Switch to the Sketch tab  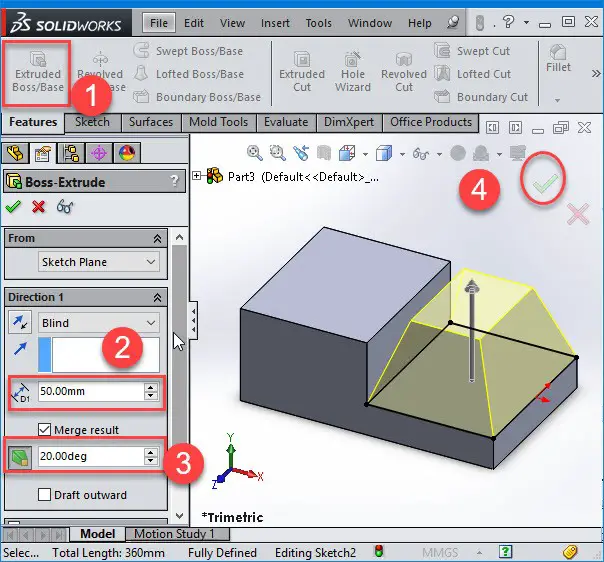[92, 122]
